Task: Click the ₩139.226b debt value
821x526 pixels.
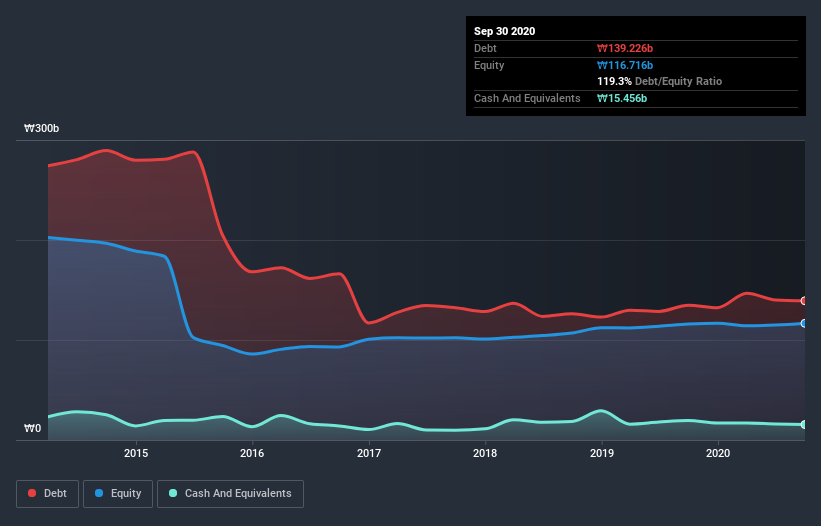Action: pyautogui.click(x=625, y=49)
